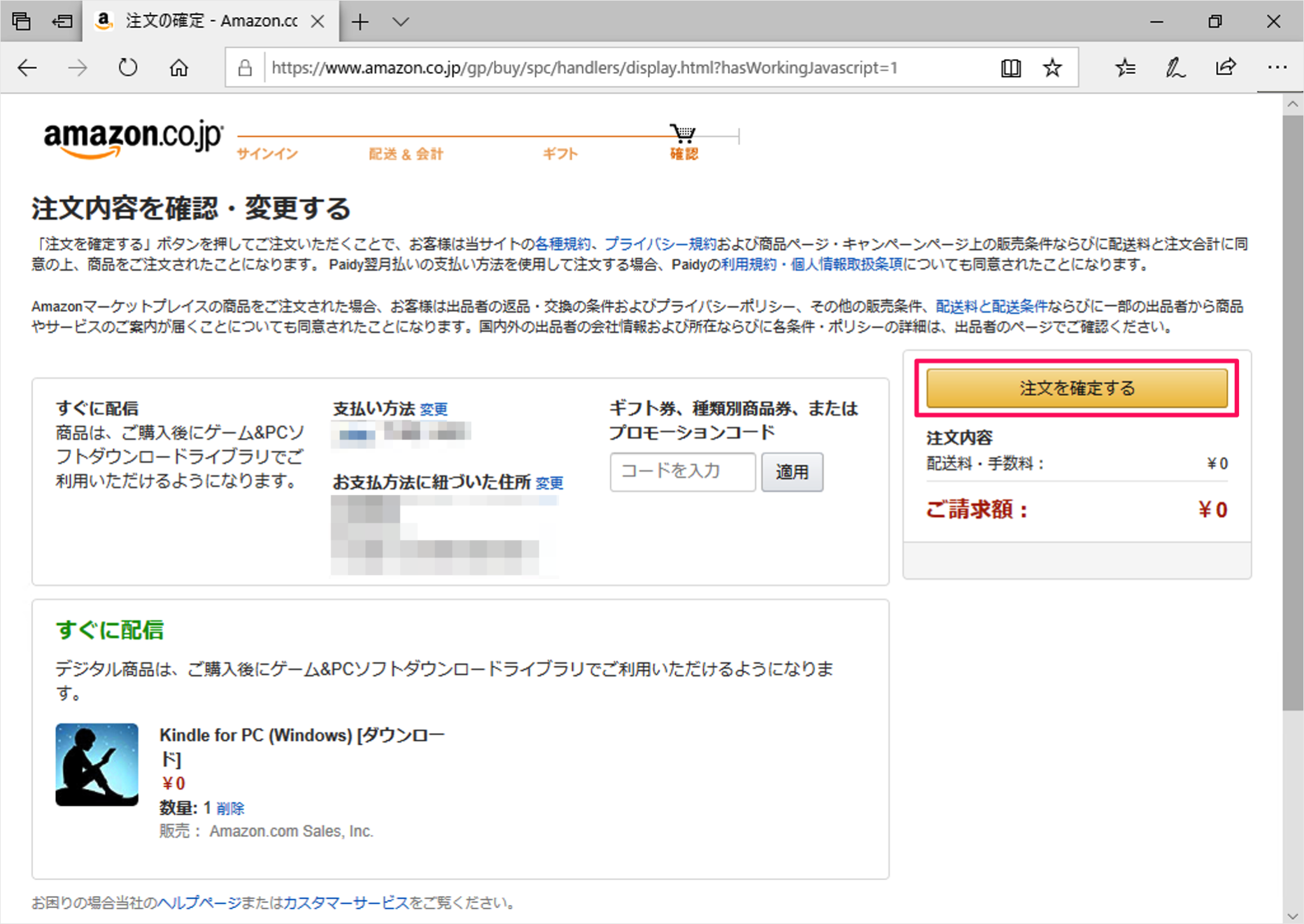
Task: Change payment method via 変更
Action: (433, 409)
